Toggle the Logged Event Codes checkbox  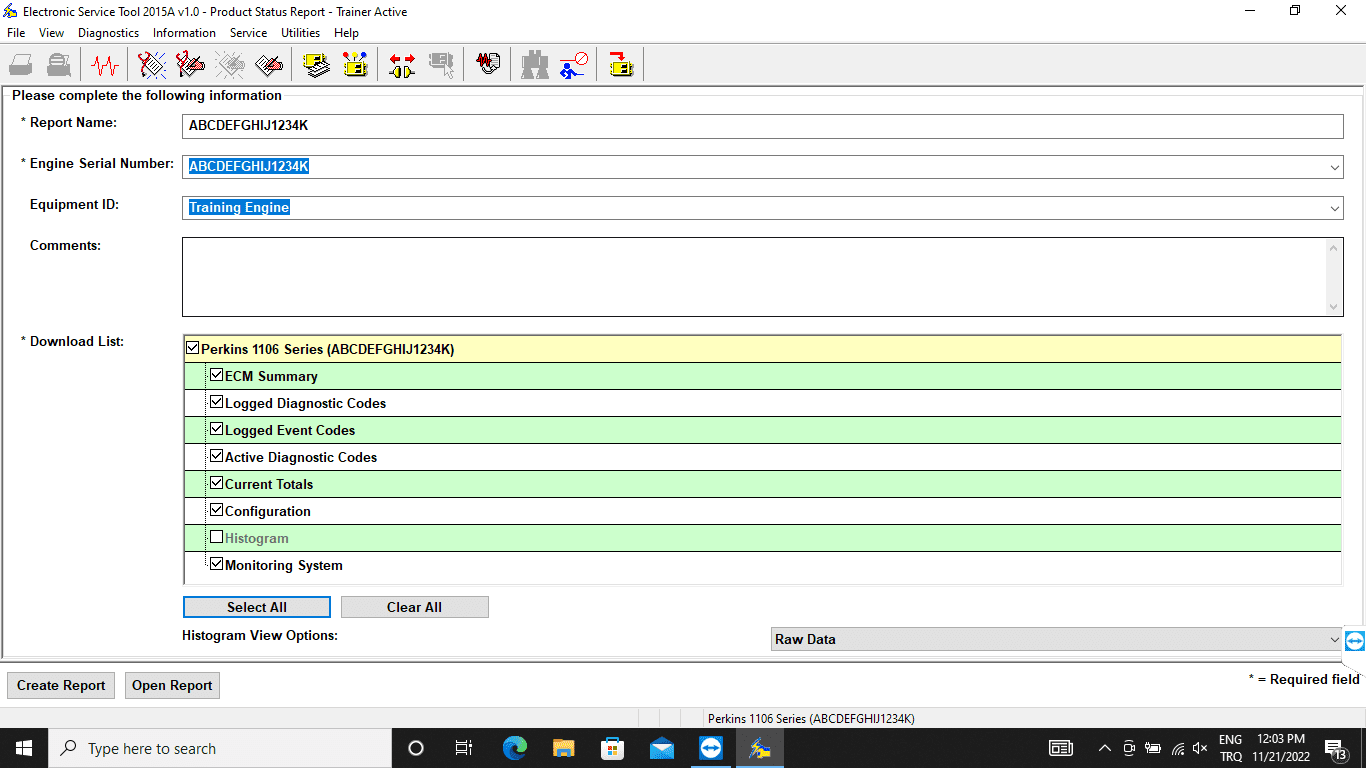coord(217,430)
